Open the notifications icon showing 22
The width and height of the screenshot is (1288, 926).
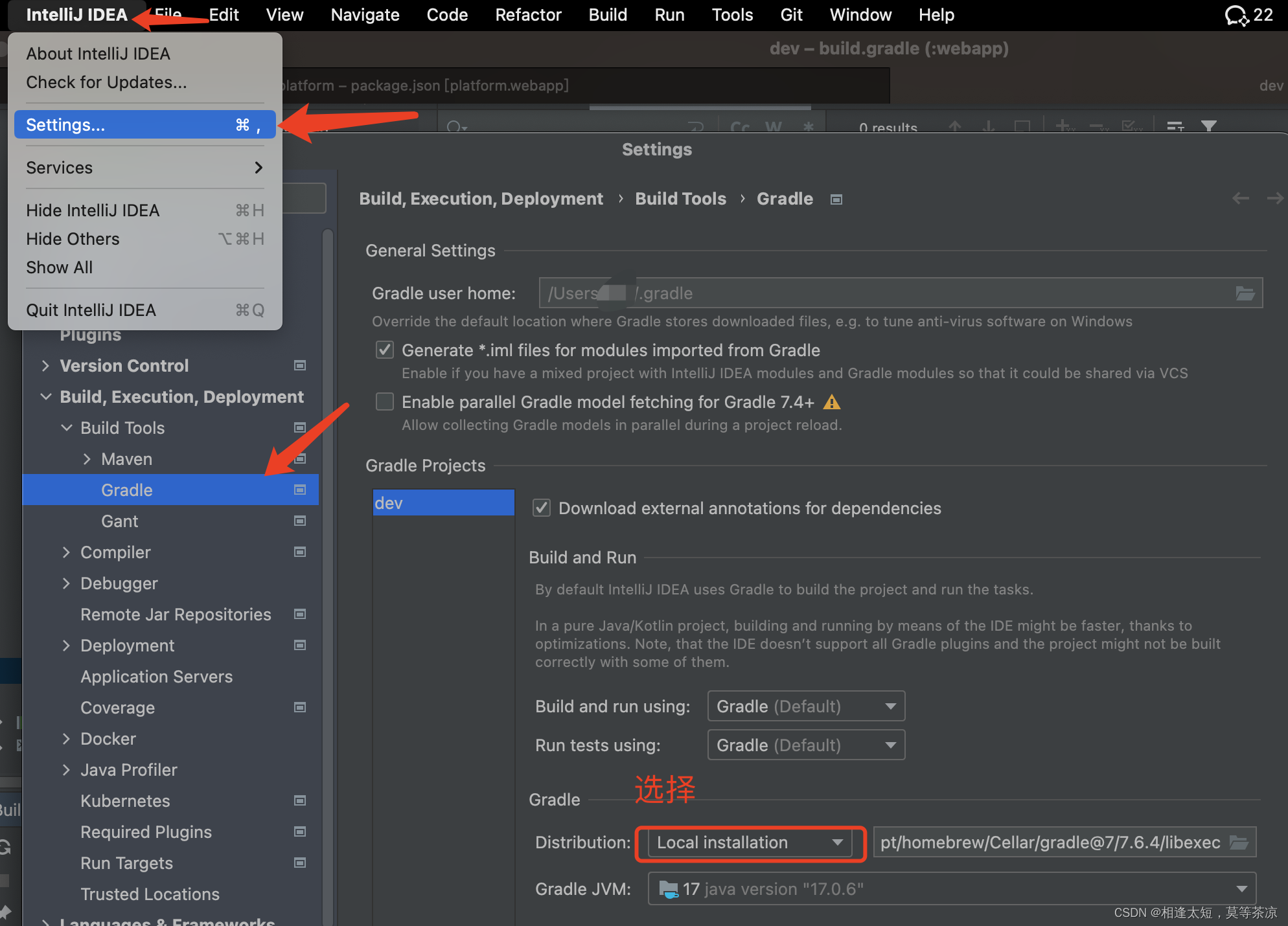click(x=1248, y=15)
